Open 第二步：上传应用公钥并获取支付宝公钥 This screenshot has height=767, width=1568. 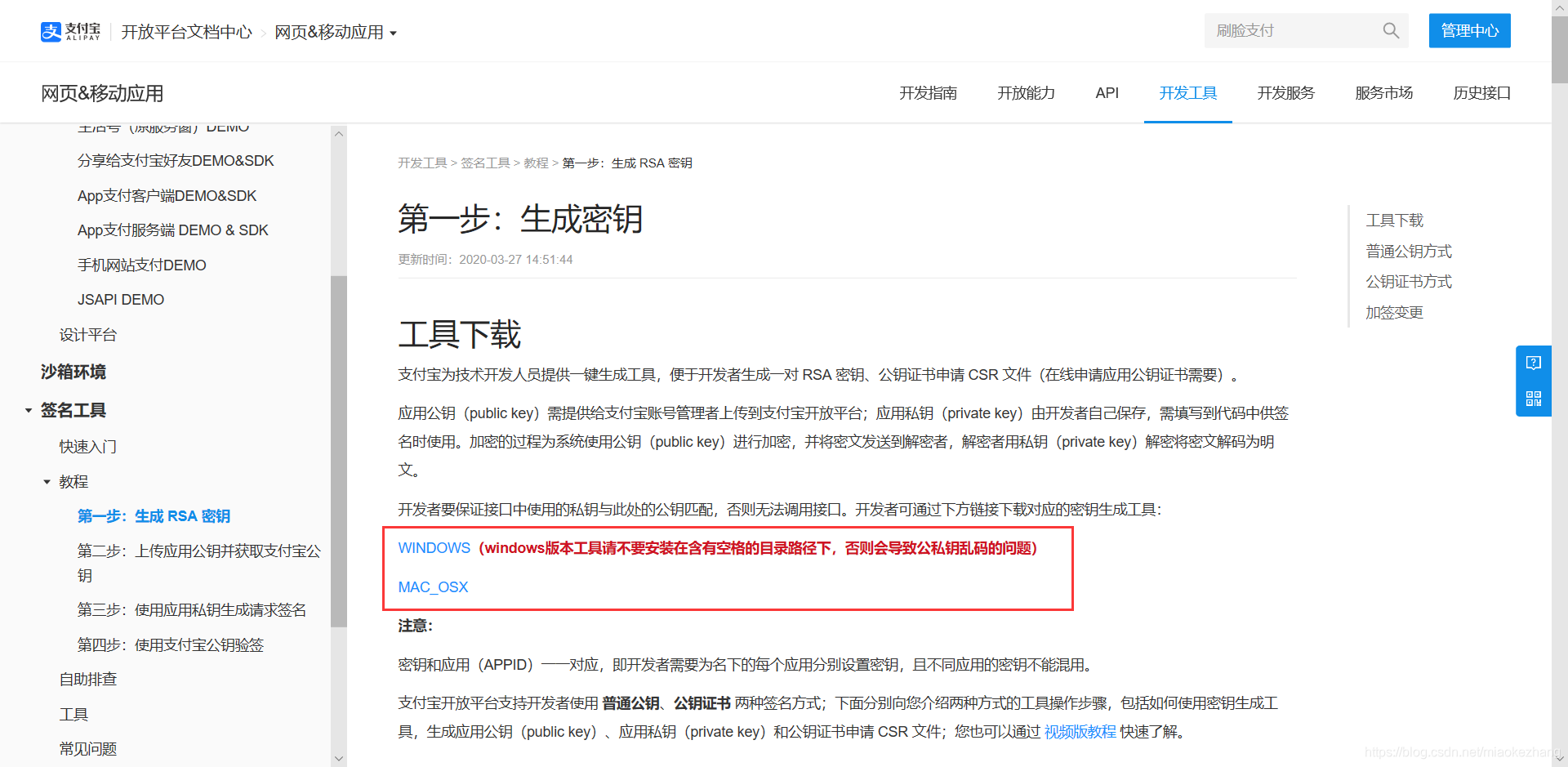(199, 563)
